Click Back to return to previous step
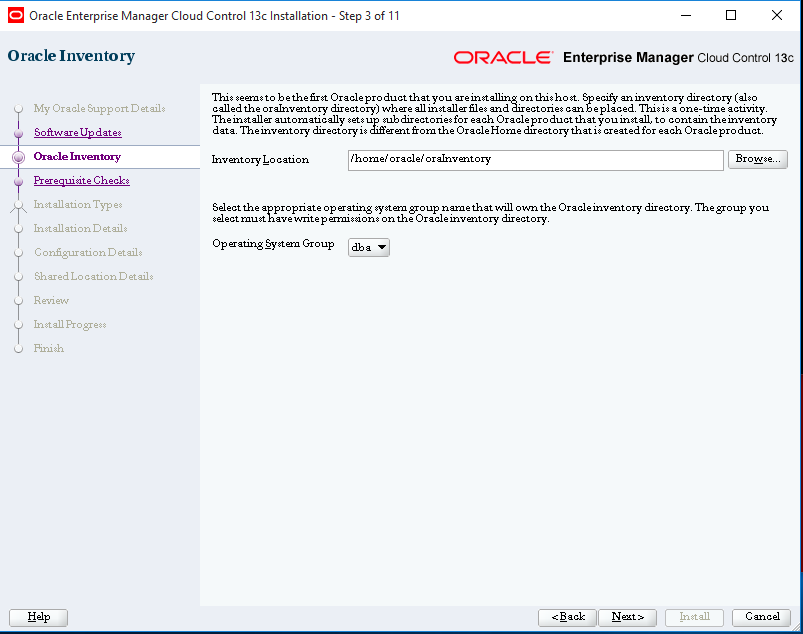Viewport: 803px width, 634px height. pyautogui.click(x=567, y=617)
